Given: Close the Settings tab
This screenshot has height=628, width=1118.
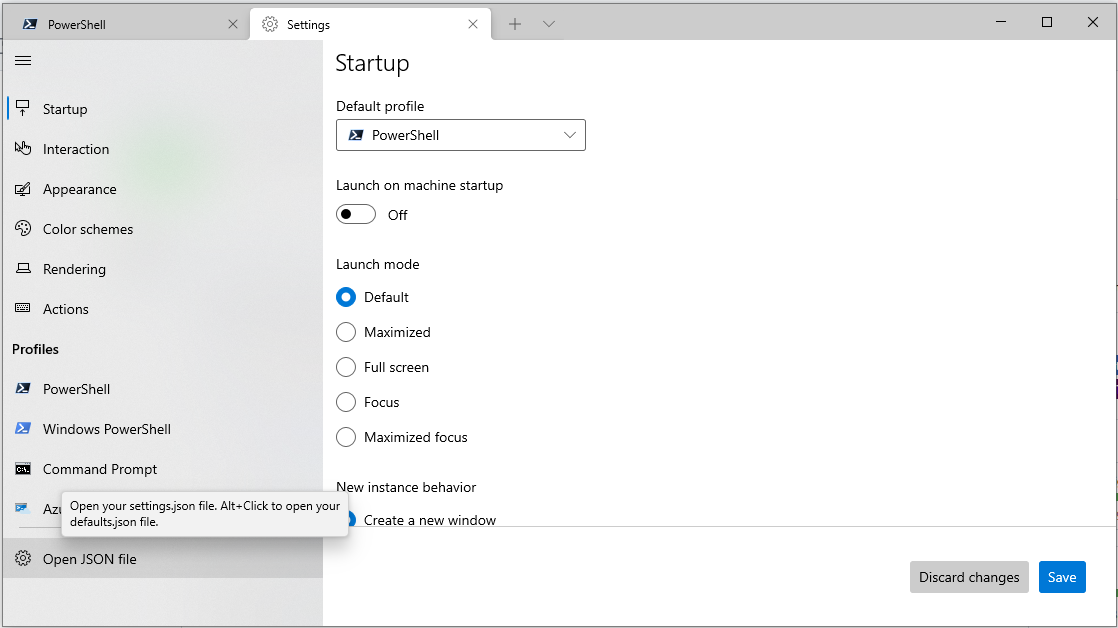Looking at the screenshot, I should click(x=473, y=24).
